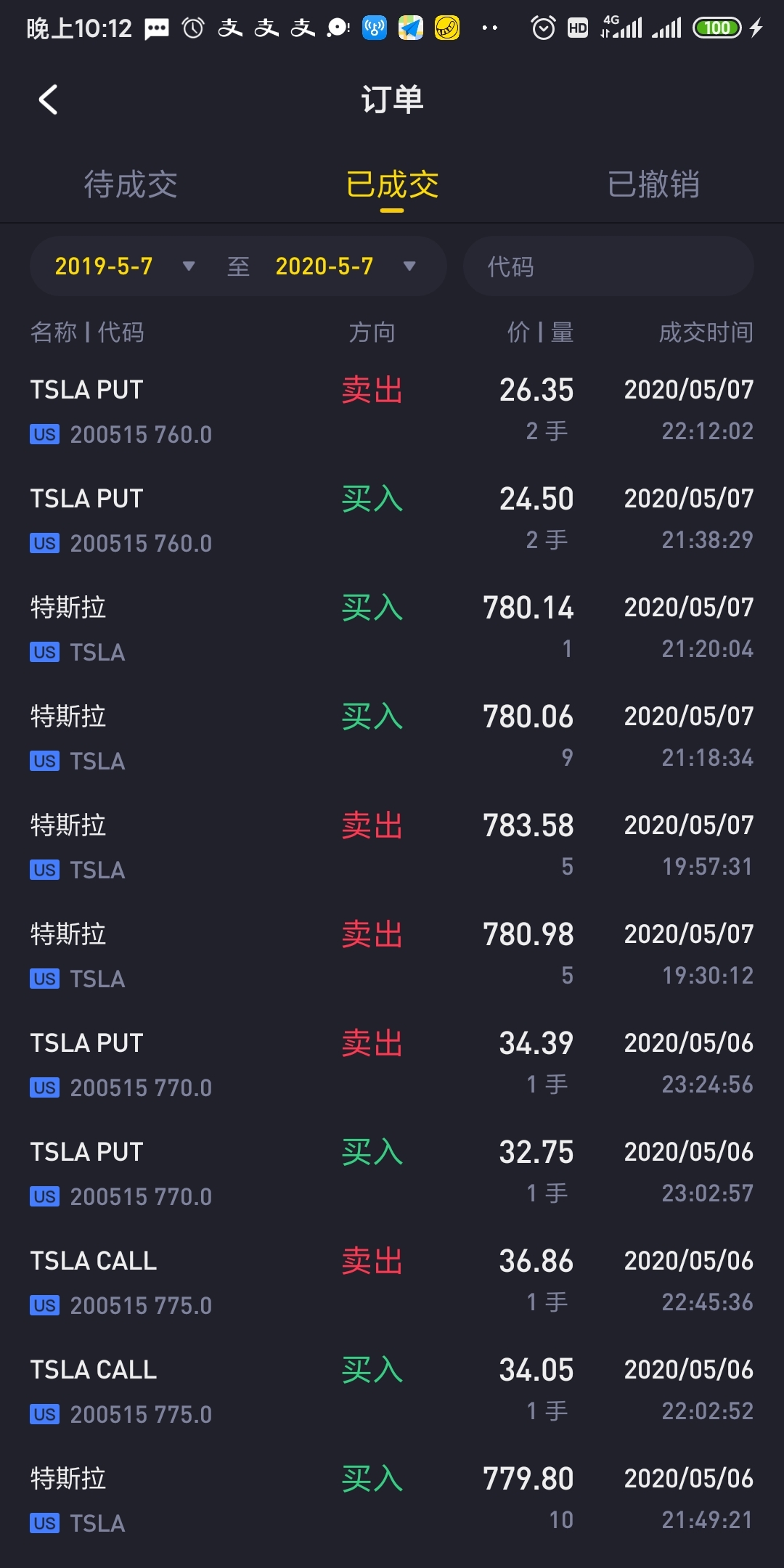Focus the 代码 search field

click(608, 266)
